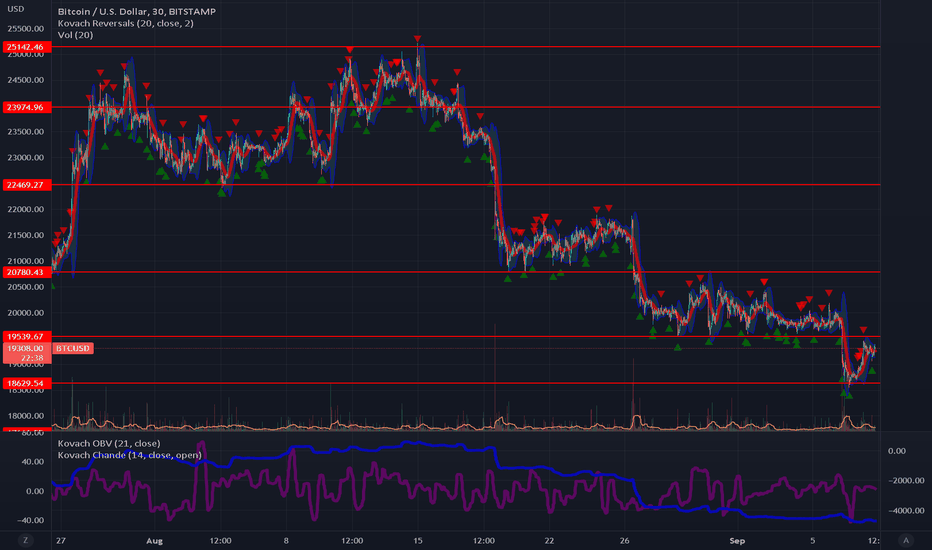This screenshot has height=550, width=932.
Task: Click the 20780.43 price level label
Action: [x=27, y=272]
